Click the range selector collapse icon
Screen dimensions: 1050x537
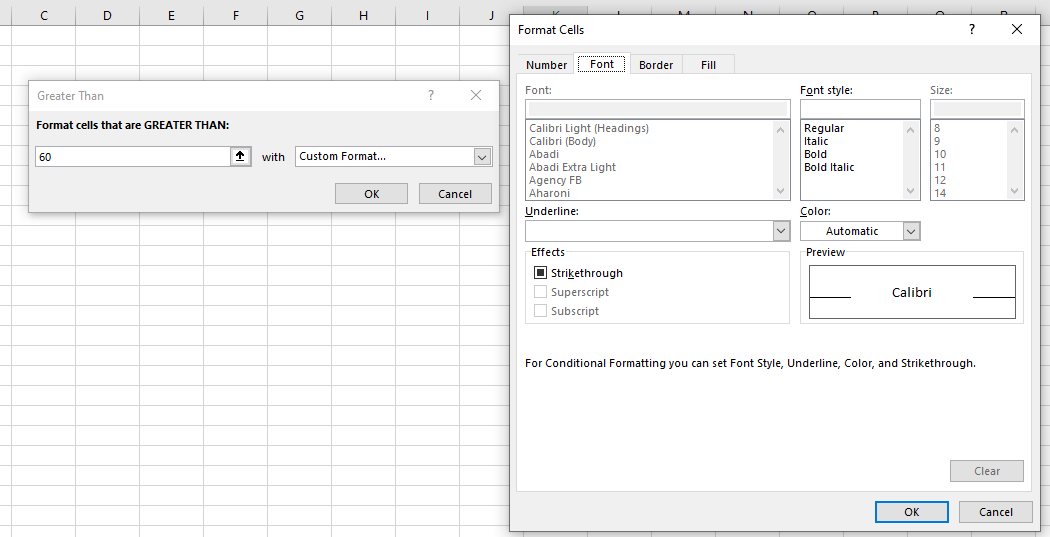(240, 157)
